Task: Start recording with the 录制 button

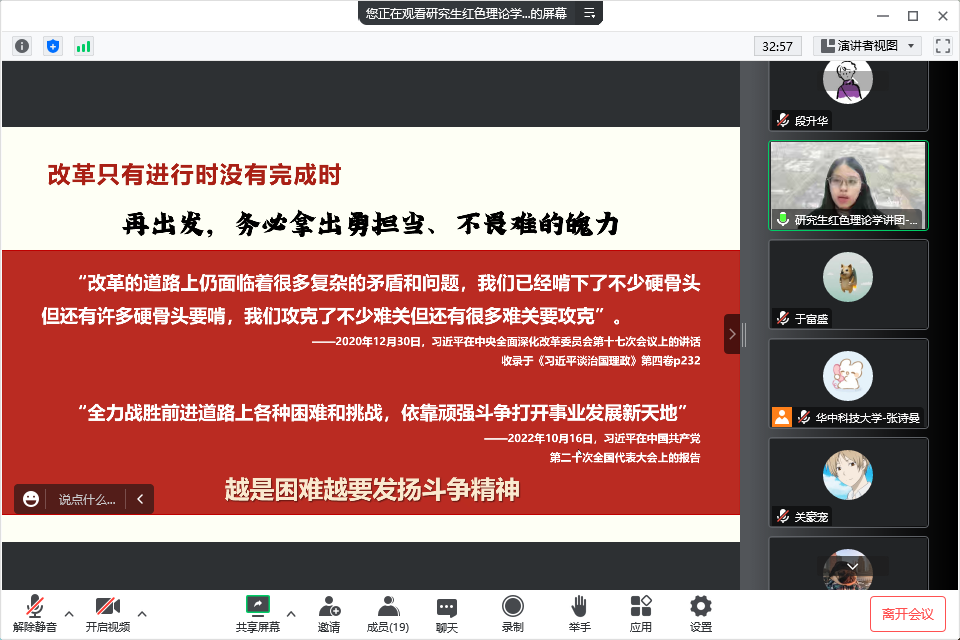Action: (x=512, y=613)
